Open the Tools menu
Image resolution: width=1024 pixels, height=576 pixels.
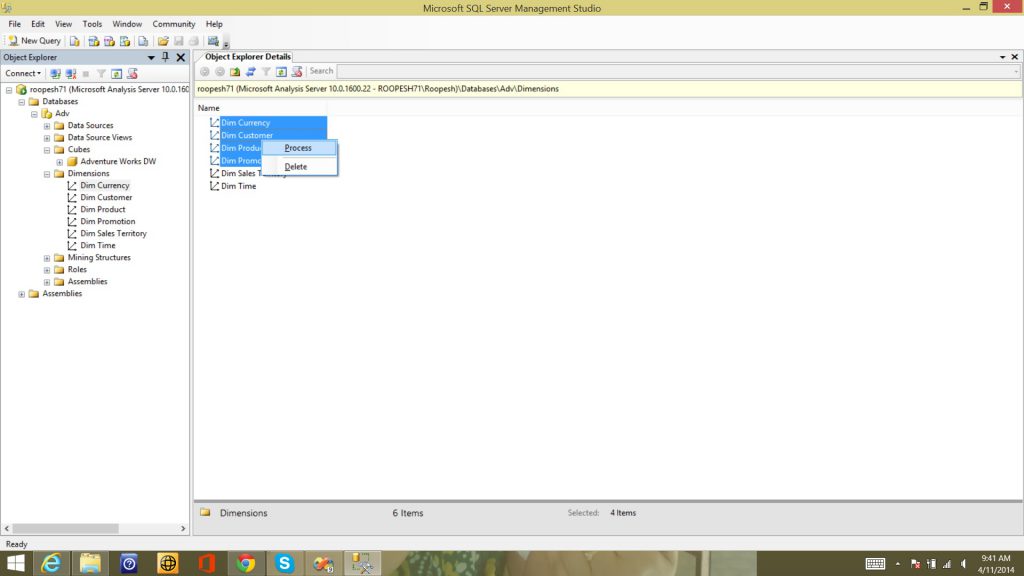(x=92, y=24)
